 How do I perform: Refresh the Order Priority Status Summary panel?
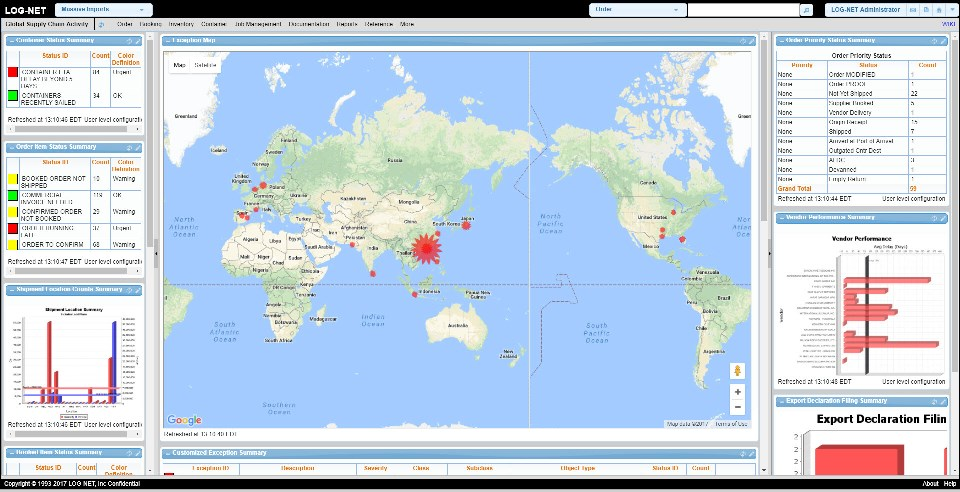click(935, 41)
